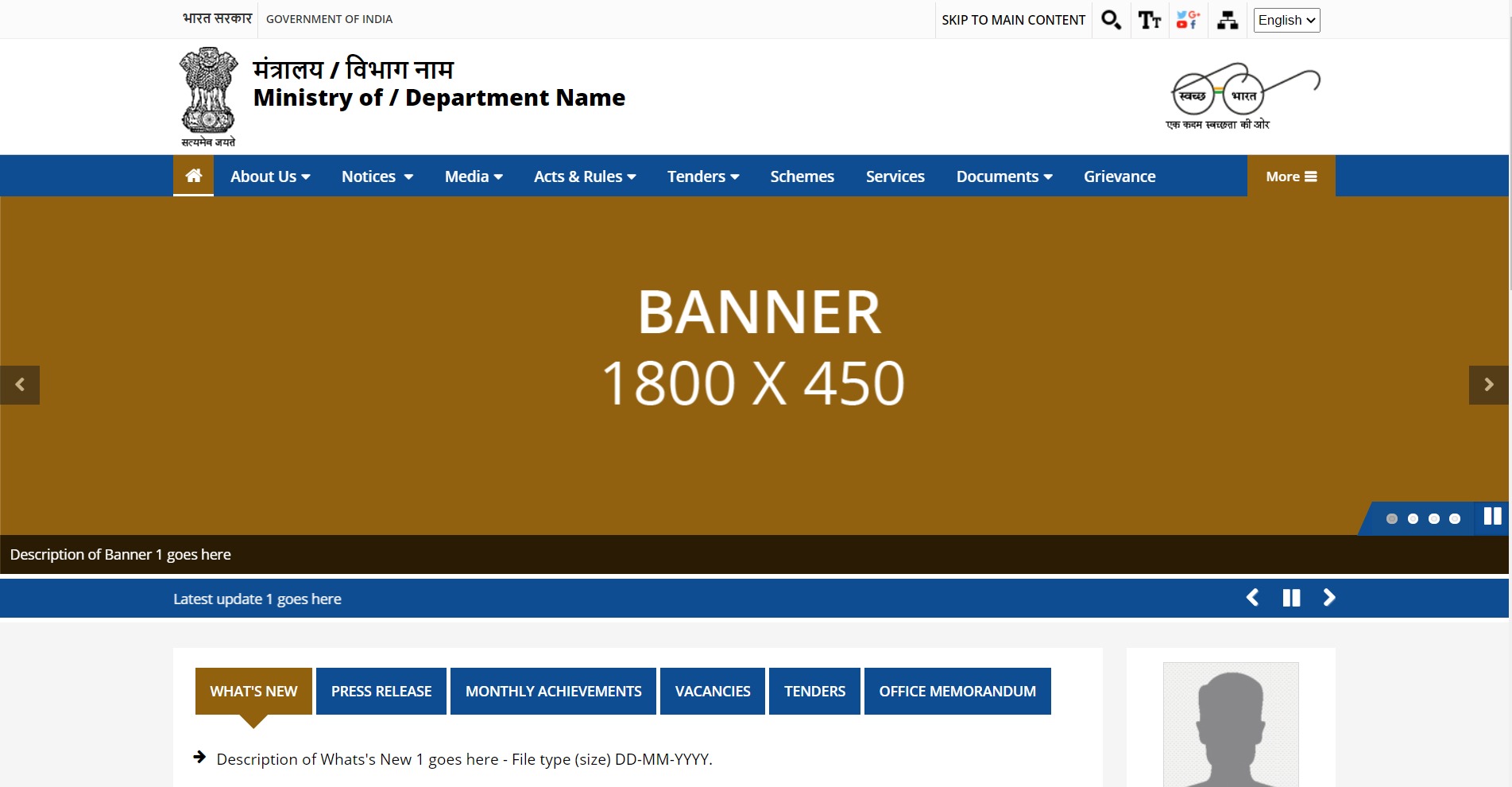1512x787 pixels.
Task: Click Skip to Main Content link
Action: (1013, 20)
